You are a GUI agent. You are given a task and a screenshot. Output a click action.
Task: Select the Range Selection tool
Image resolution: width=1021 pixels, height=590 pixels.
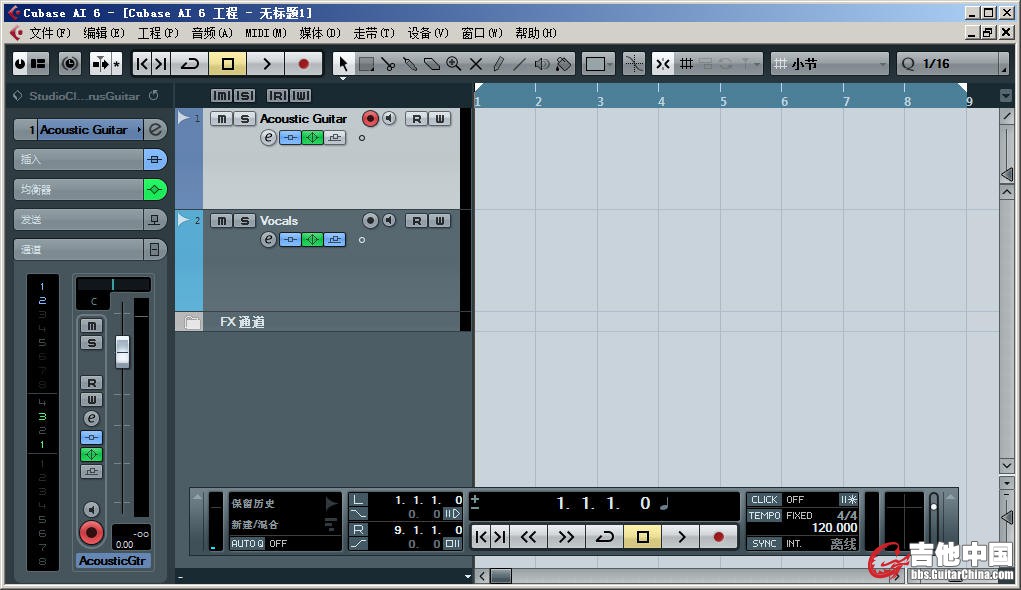coord(366,64)
